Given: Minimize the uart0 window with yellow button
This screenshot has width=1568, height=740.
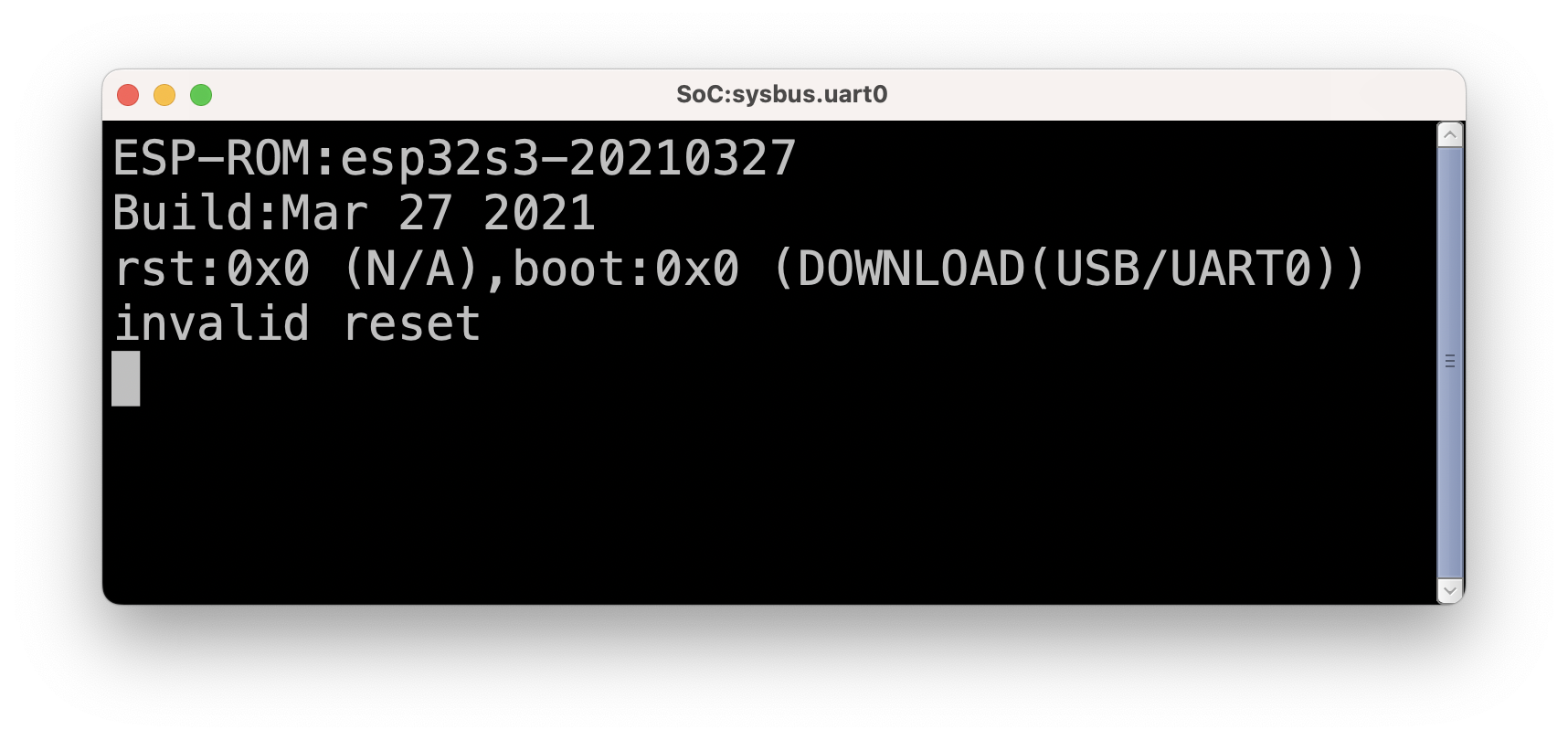Looking at the screenshot, I should click(x=164, y=95).
